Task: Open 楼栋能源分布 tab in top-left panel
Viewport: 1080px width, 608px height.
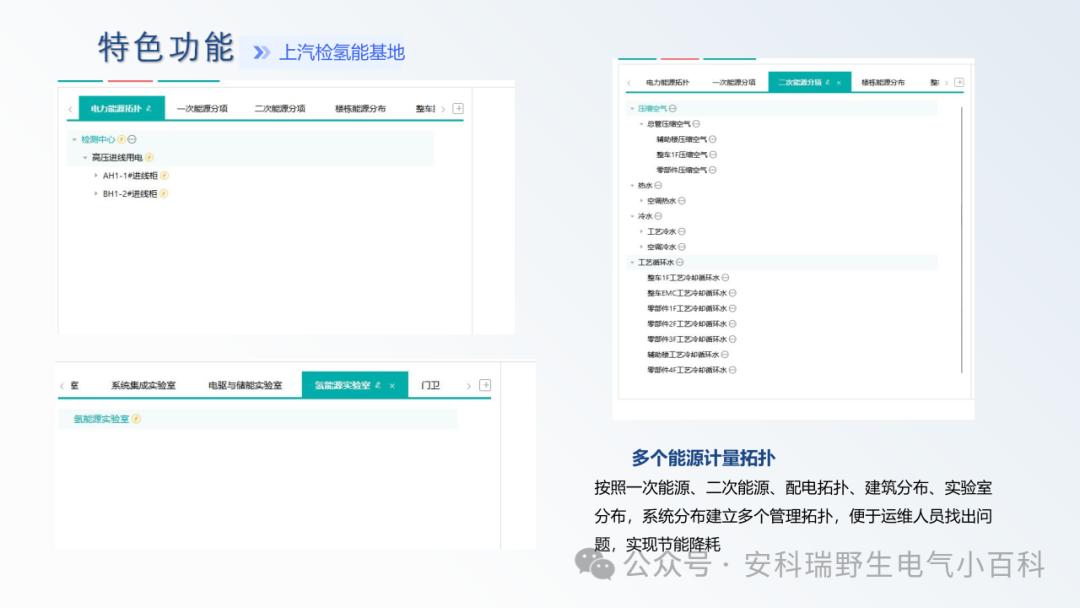Action: pos(360,109)
